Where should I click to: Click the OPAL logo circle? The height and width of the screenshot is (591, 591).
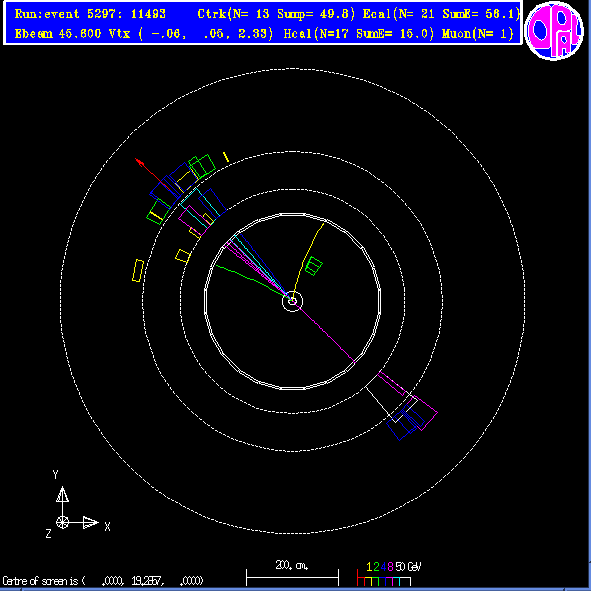pos(554,31)
